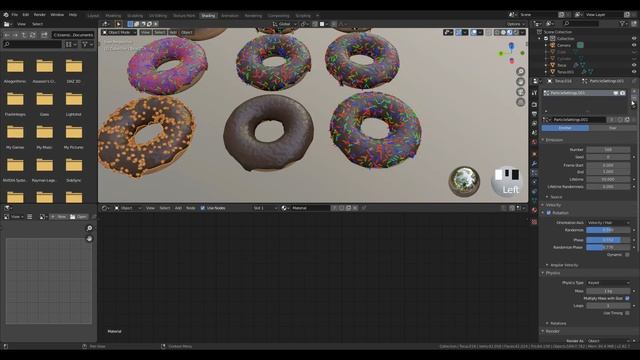Open the shader editor Node menu
This screenshot has height=360, width=640.
[x=191, y=208]
